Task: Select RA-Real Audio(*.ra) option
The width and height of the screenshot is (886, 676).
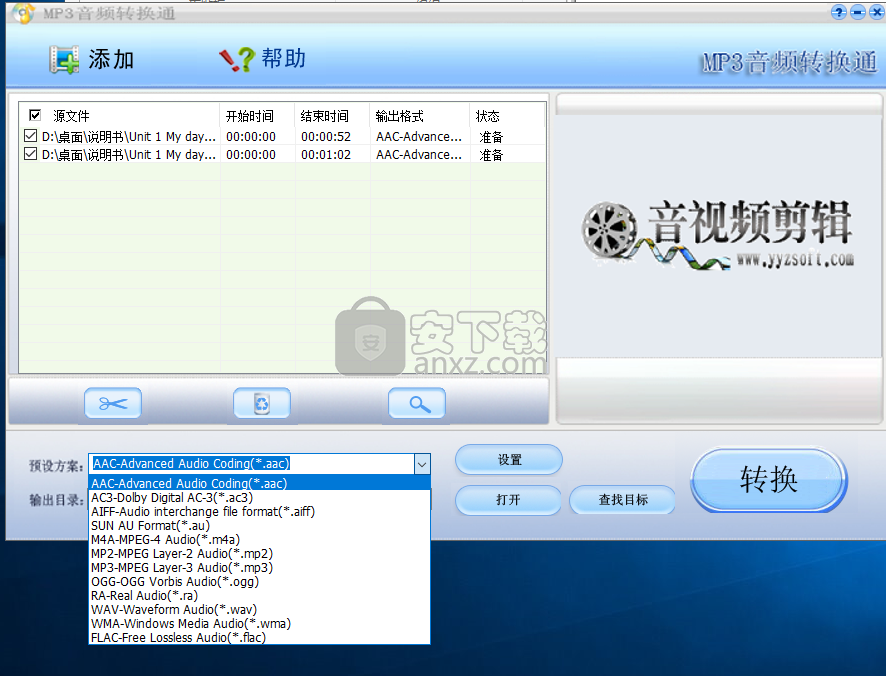Action: (260, 596)
